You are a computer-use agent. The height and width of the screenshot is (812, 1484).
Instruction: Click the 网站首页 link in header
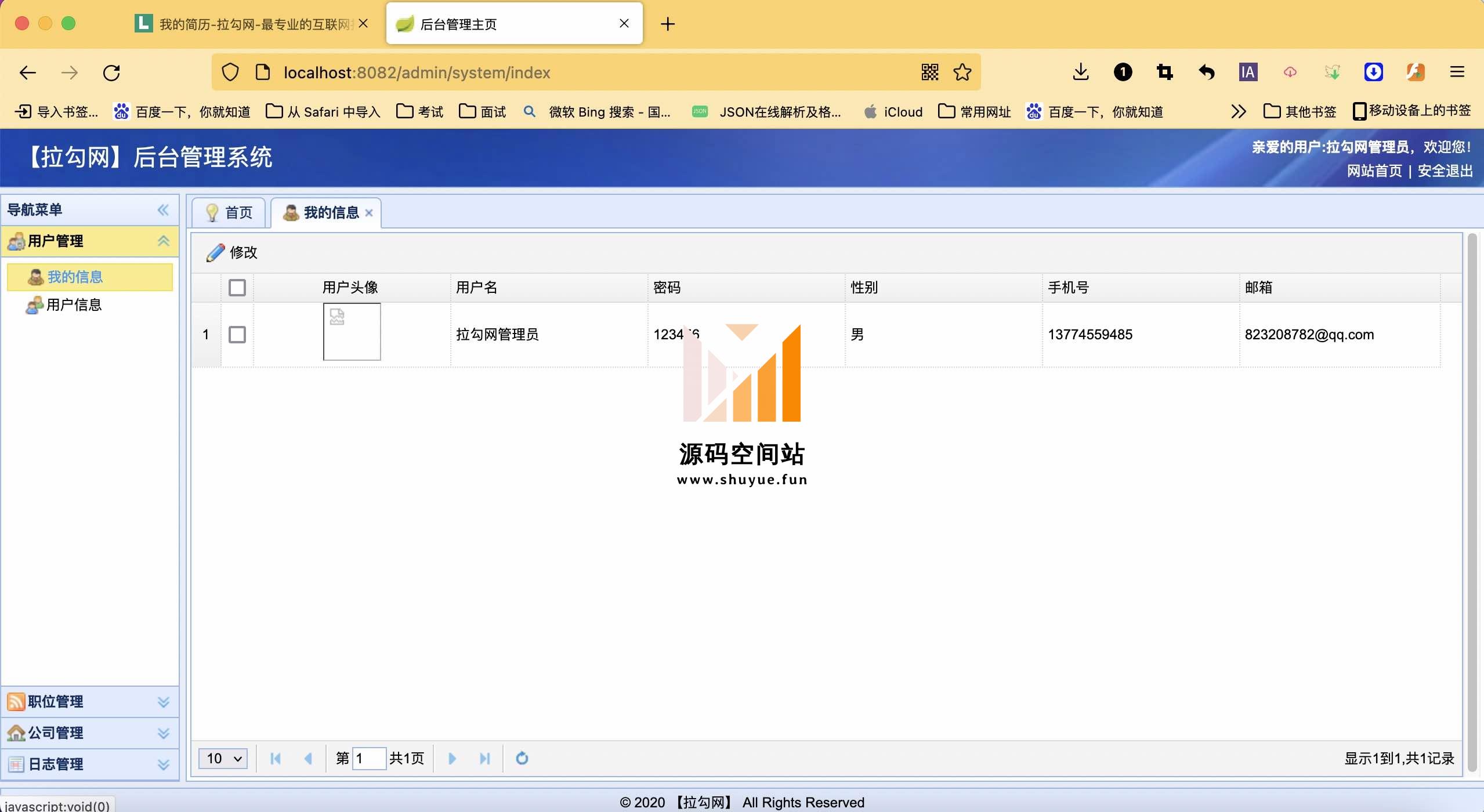(1374, 171)
